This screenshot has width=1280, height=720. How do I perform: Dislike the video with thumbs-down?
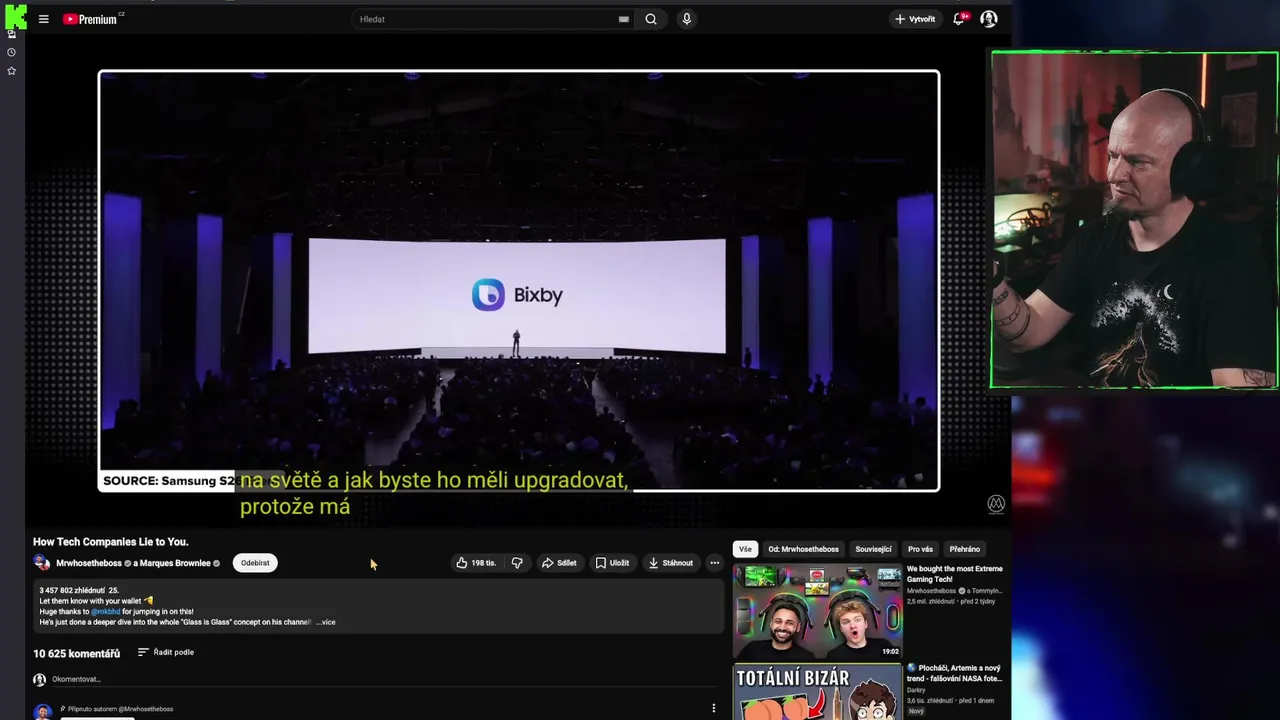click(517, 563)
